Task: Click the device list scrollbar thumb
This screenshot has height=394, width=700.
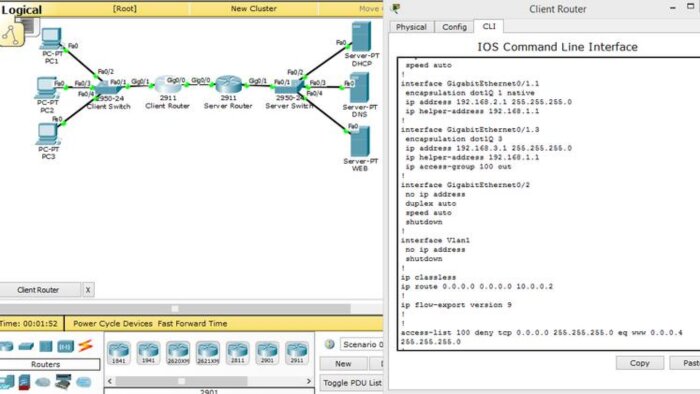Action: 181,381
